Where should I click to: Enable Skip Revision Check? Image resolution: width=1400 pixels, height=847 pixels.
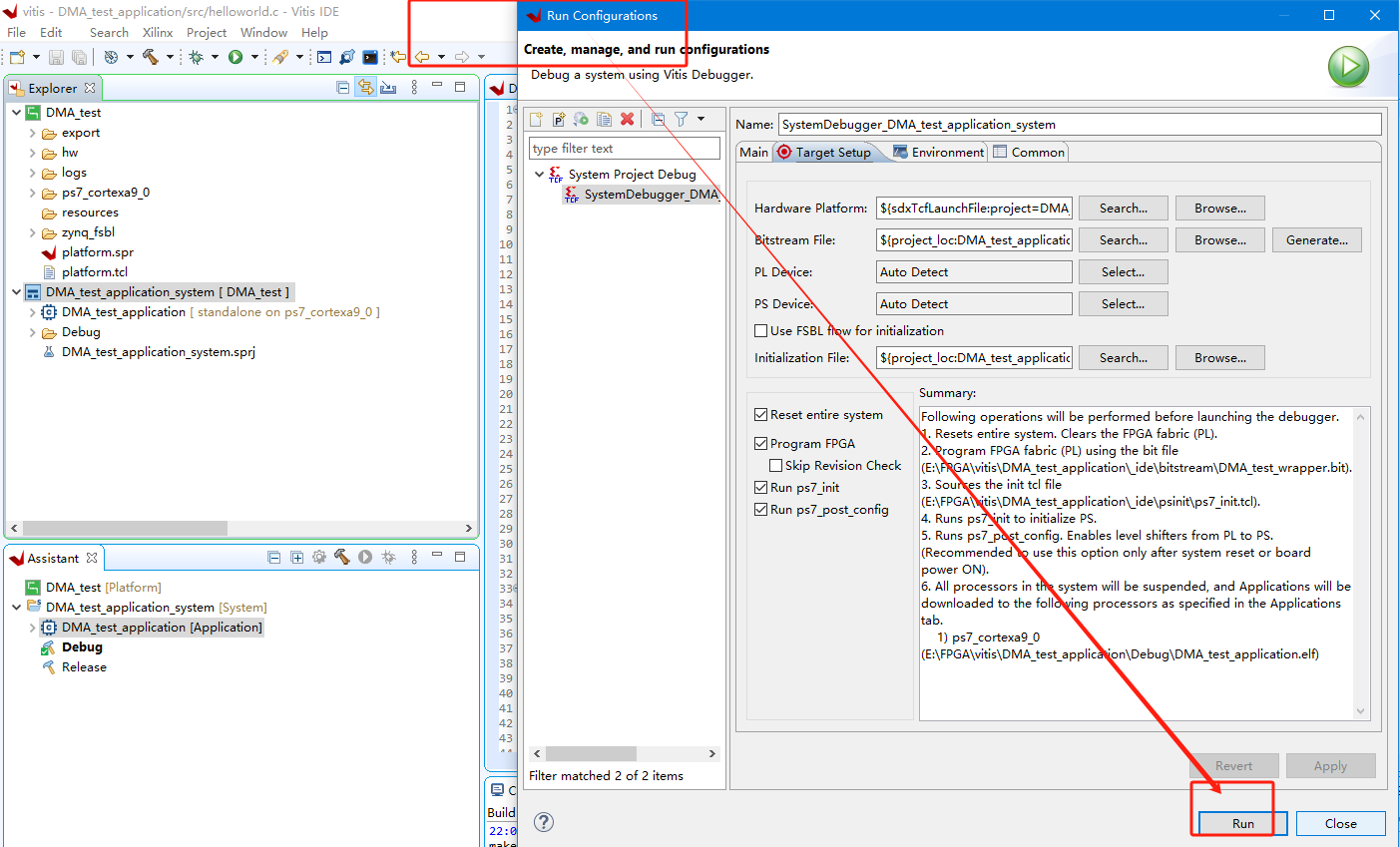click(775, 465)
